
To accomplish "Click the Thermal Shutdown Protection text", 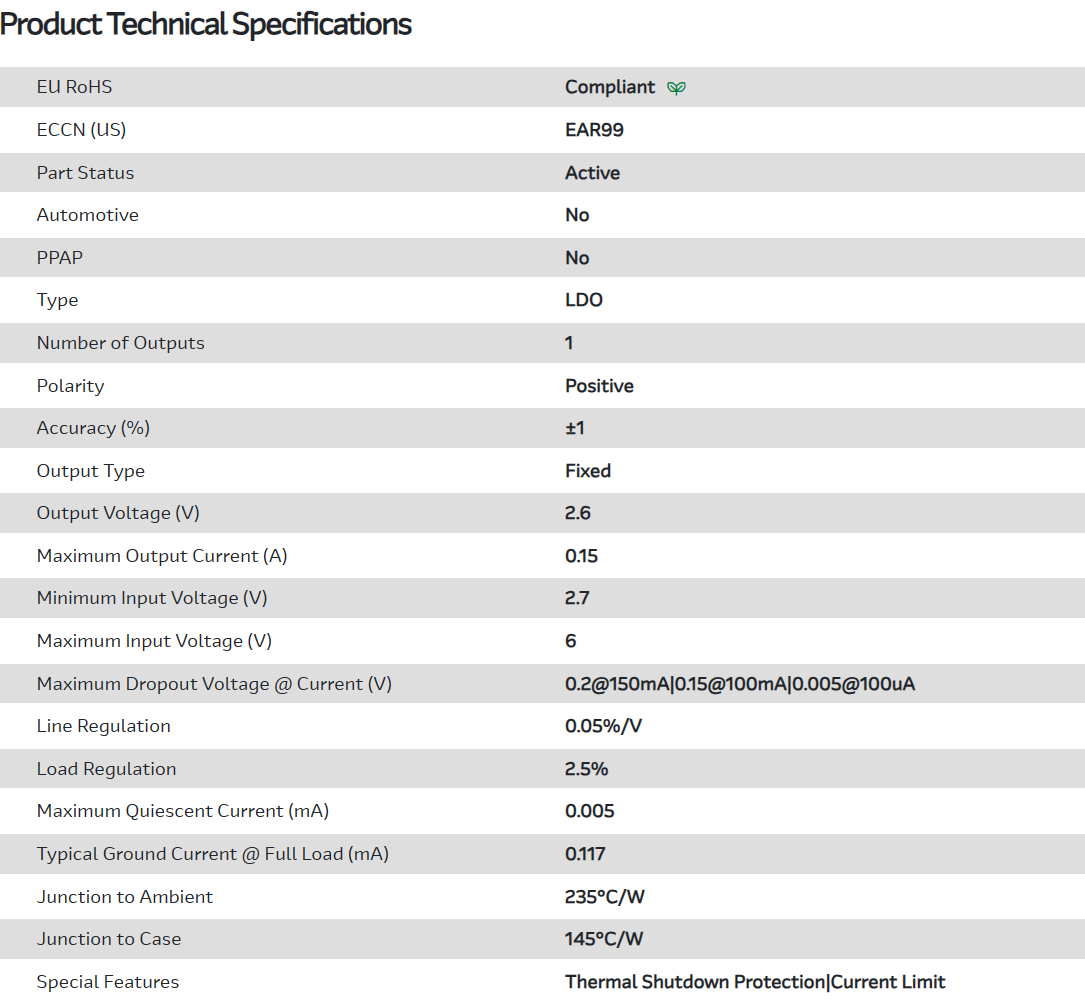I will pos(696,982).
